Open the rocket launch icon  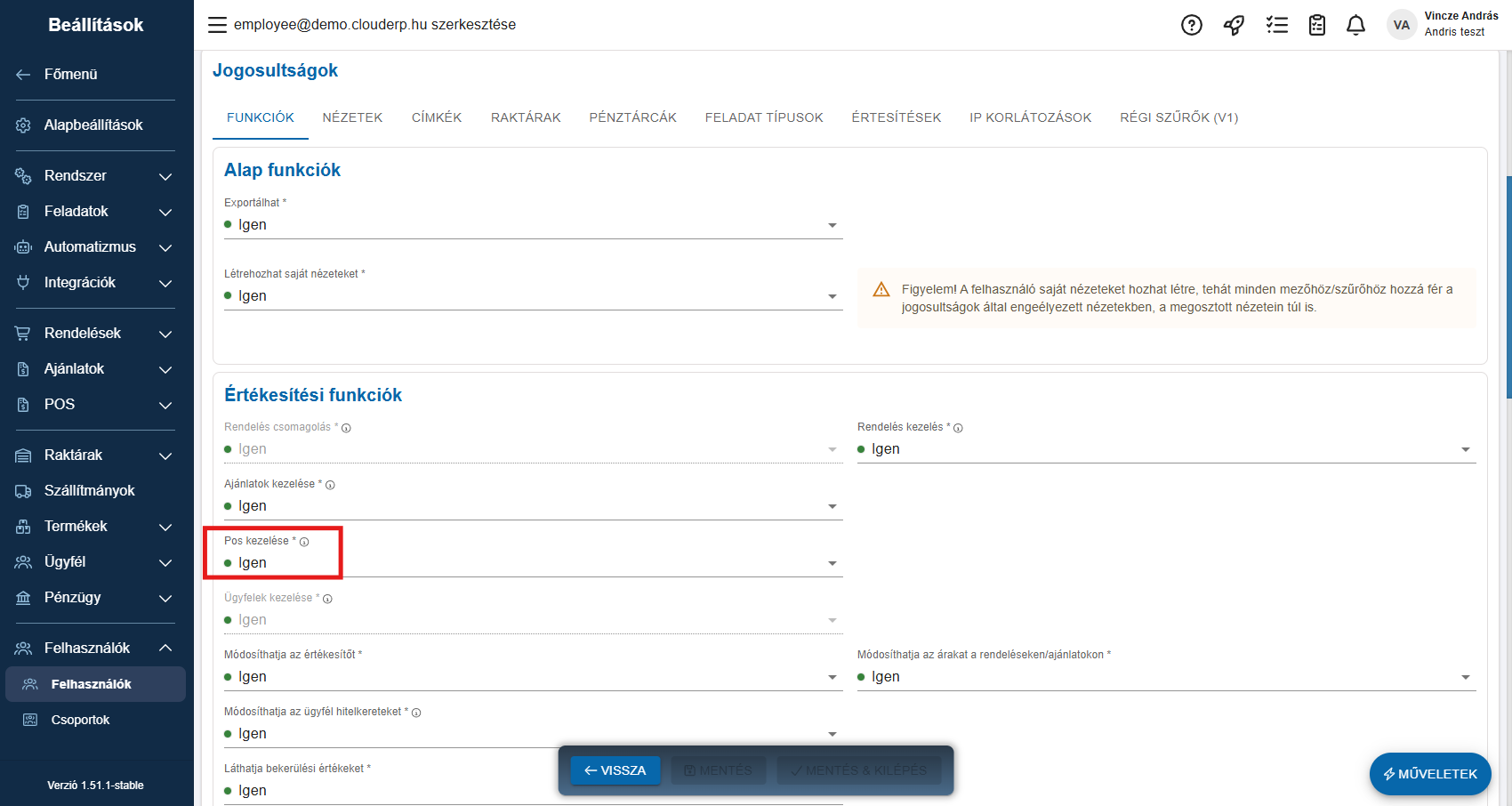[1234, 25]
